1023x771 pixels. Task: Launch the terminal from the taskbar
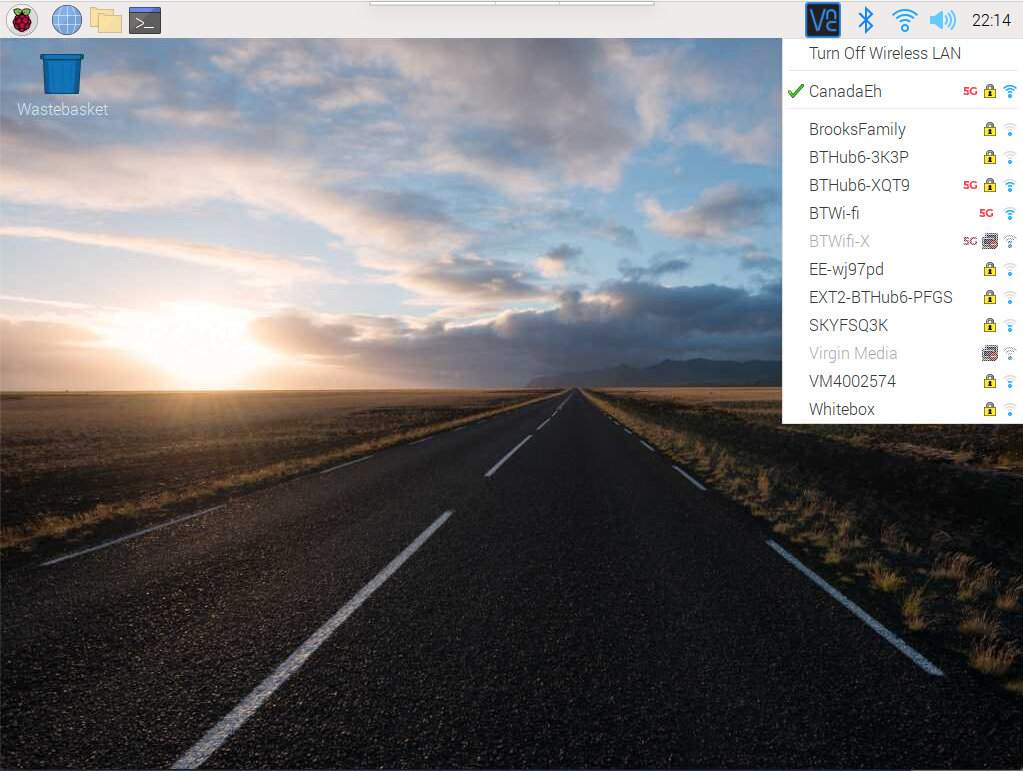(x=145, y=20)
